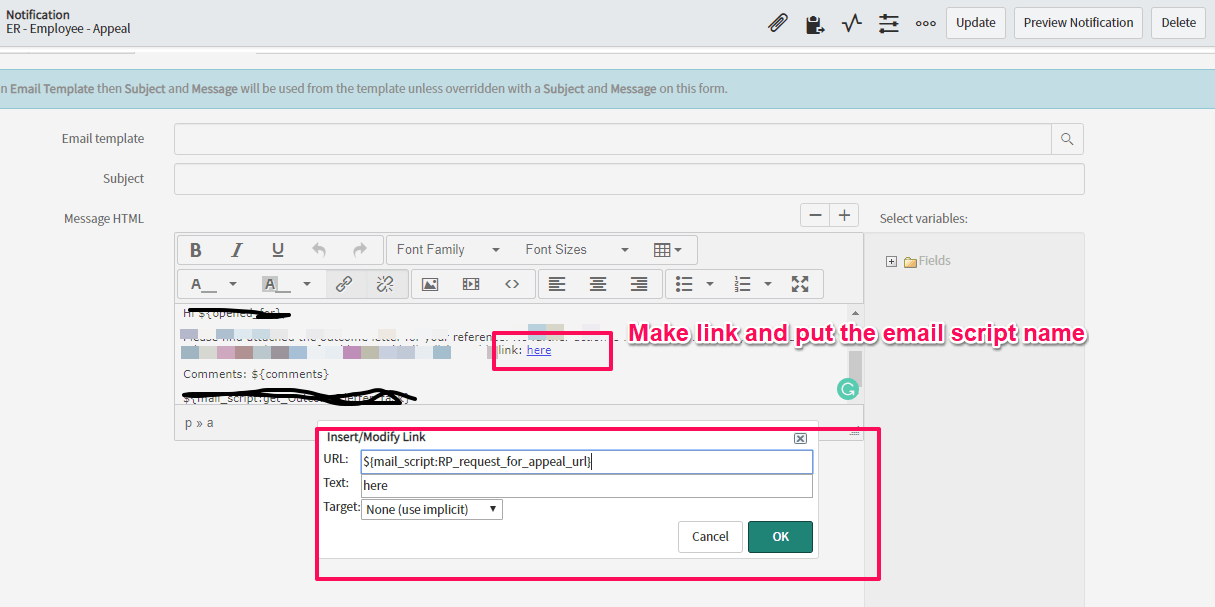Image resolution: width=1215 pixels, height=607 pixels.
Task: Click the minus button above the editor
Action: 815,215
